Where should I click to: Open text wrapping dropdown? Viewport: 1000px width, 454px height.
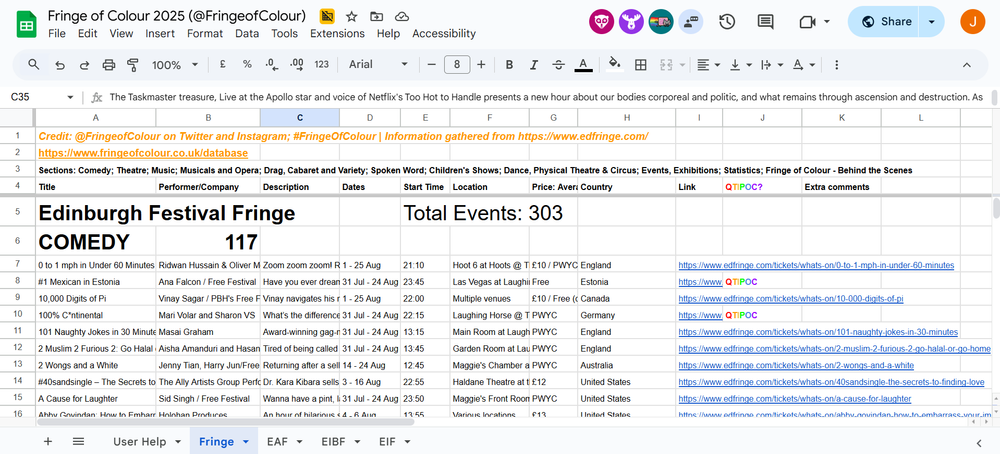(x=771, y=64)
